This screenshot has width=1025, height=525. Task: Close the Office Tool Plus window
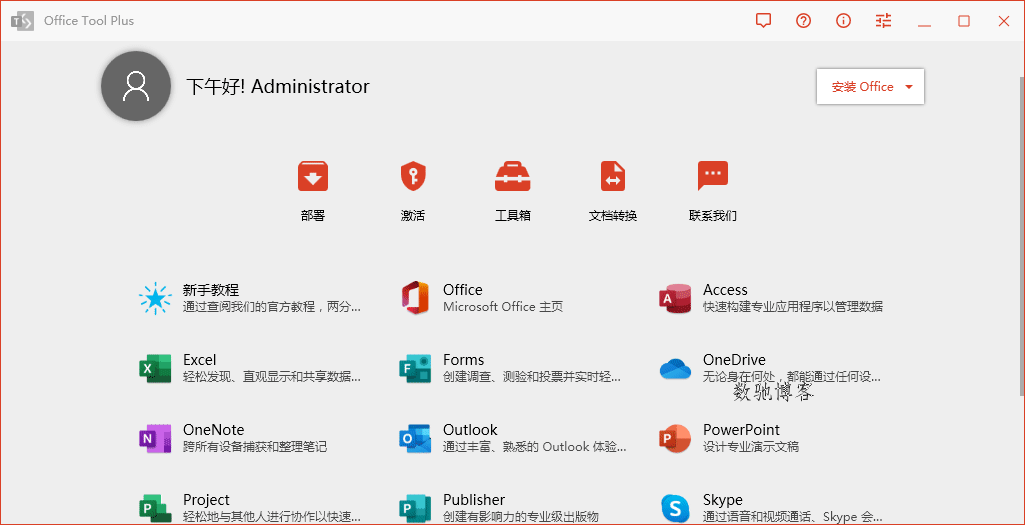[1003, 21]
